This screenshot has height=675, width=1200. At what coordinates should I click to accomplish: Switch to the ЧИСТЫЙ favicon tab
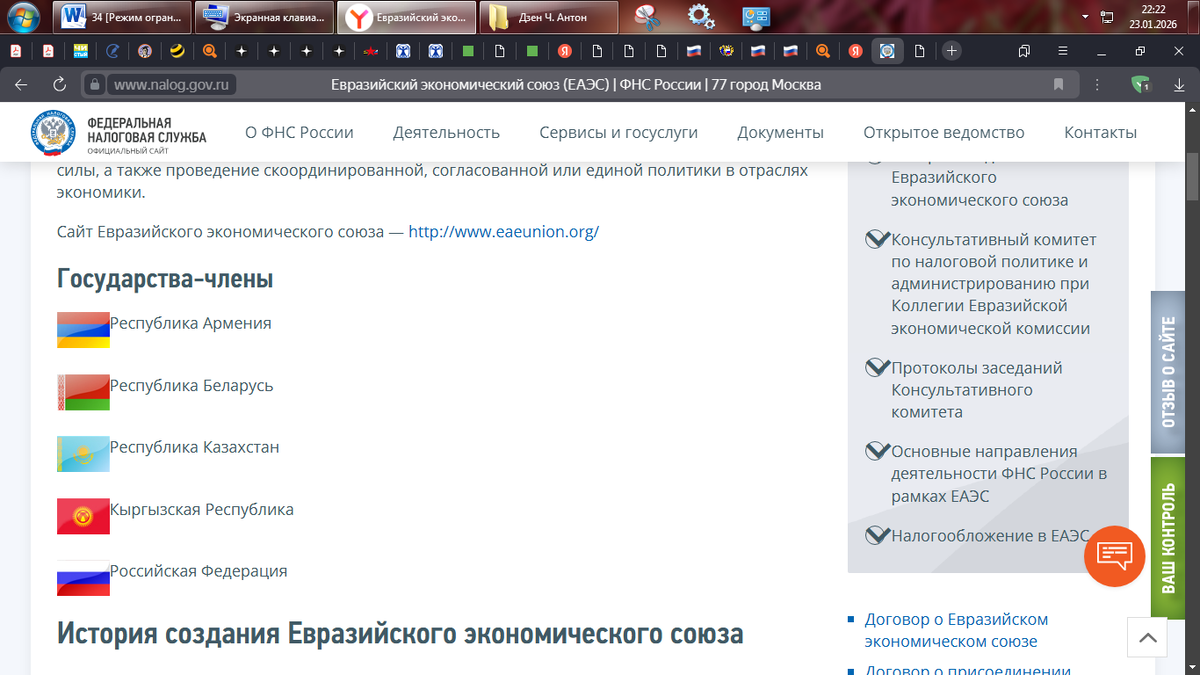point(80,50)
